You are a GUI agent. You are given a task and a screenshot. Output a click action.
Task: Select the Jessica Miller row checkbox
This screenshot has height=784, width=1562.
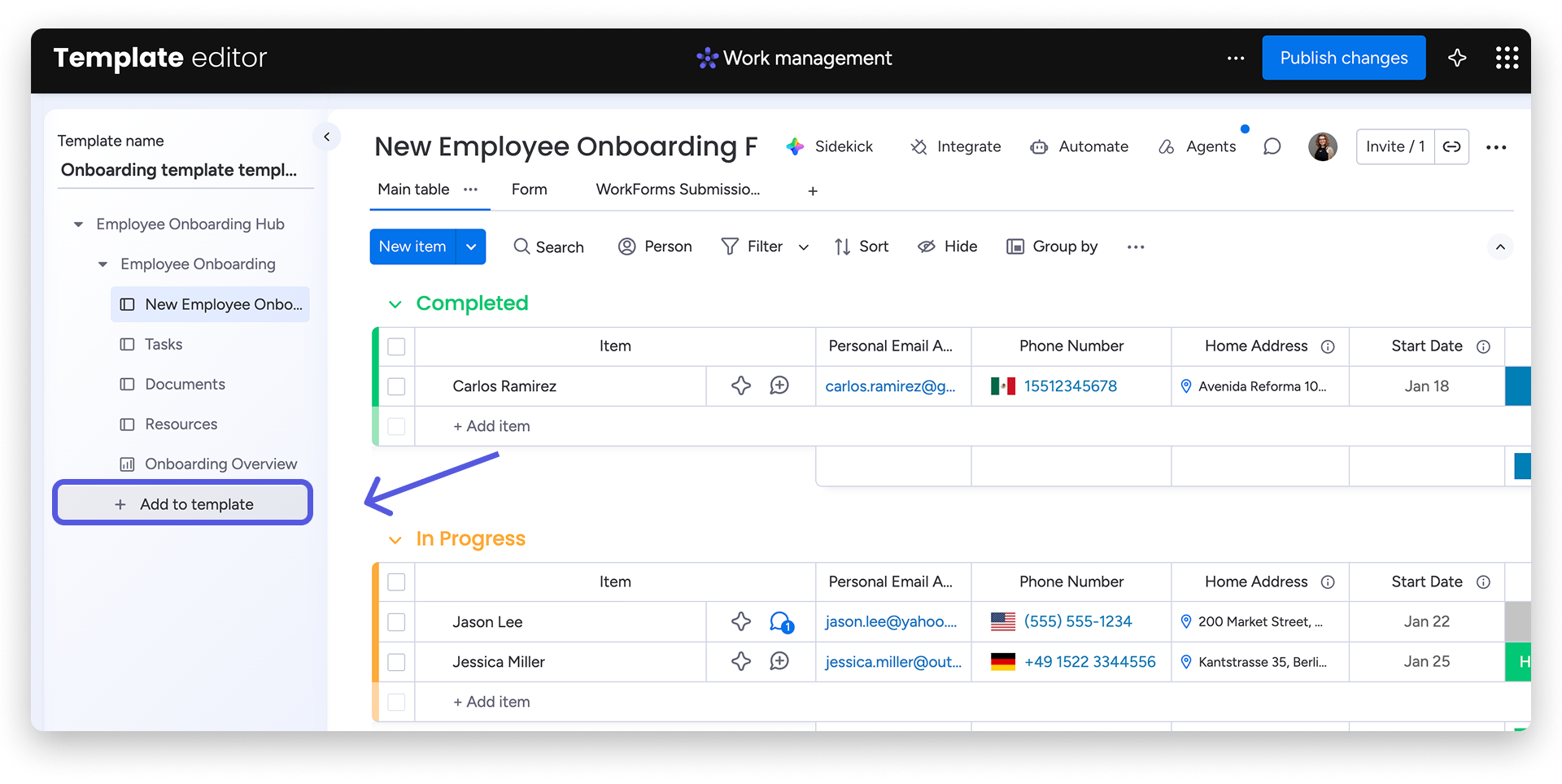point(396,662)
